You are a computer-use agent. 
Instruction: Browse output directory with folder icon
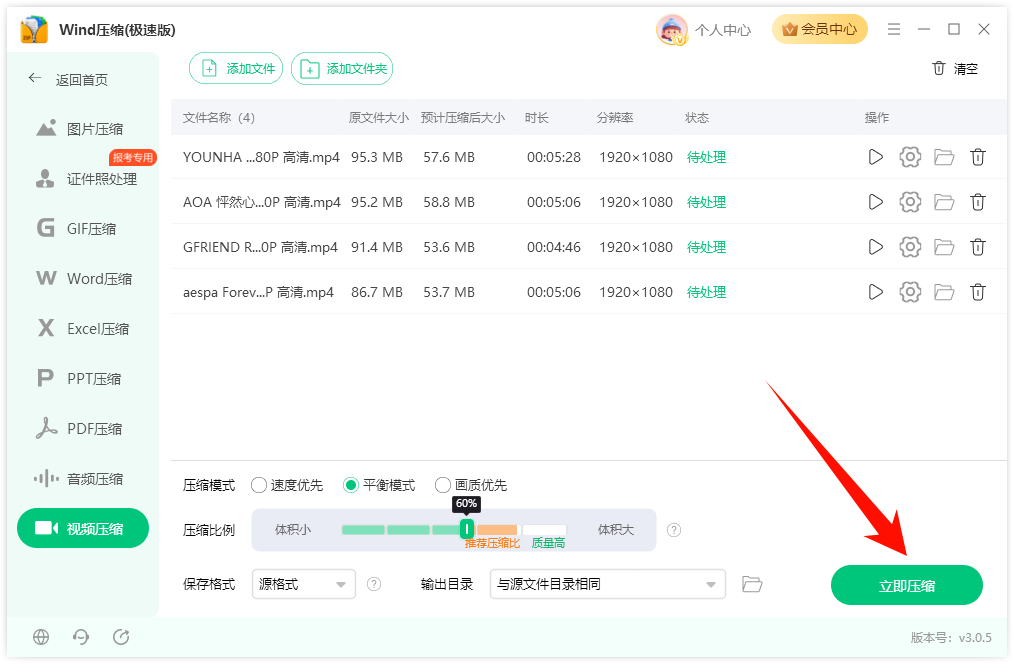[x=752, y=584]
